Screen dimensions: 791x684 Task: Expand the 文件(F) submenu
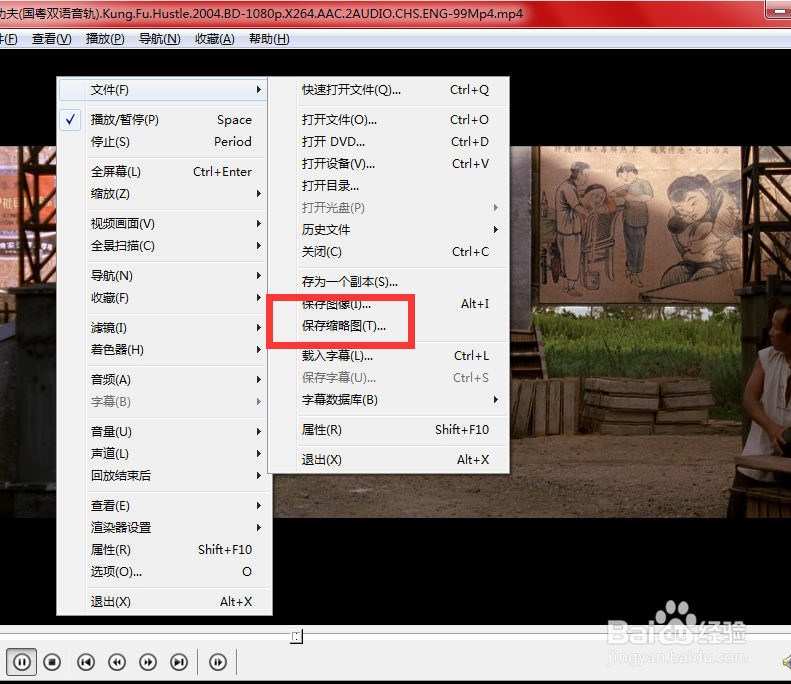pos(163,90)
